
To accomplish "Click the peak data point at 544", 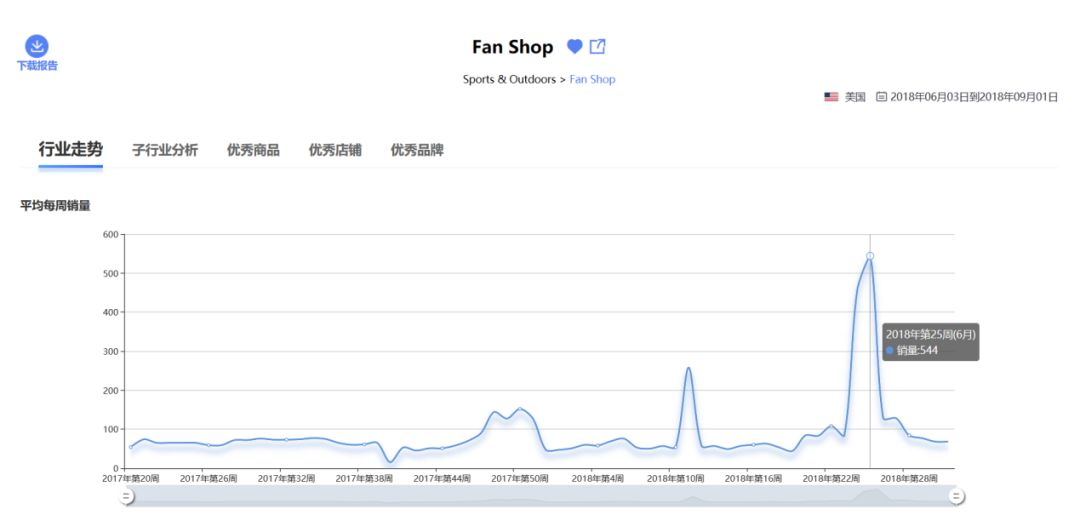I will click(870, 255).
